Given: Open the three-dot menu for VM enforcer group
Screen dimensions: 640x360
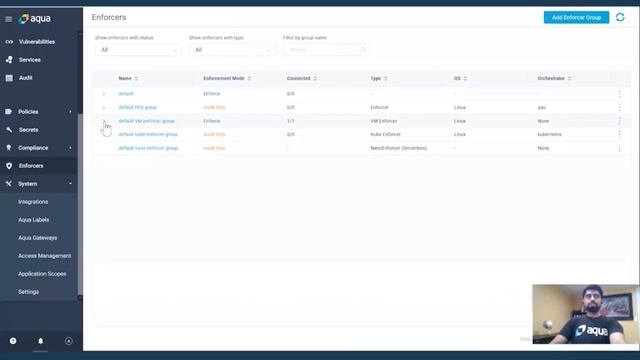Looking at the screenshot, I should click(x=620, y=121).
